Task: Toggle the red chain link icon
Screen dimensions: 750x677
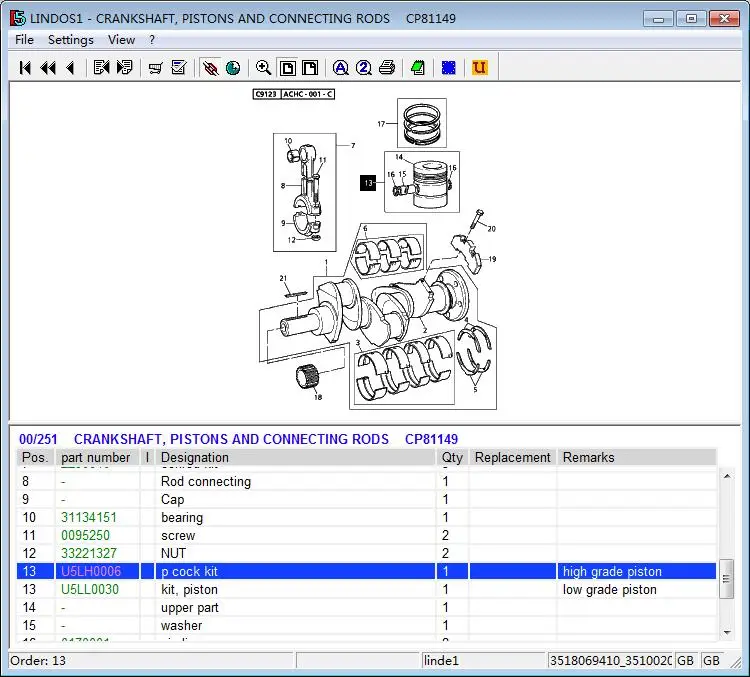Action: click(210, 68)
